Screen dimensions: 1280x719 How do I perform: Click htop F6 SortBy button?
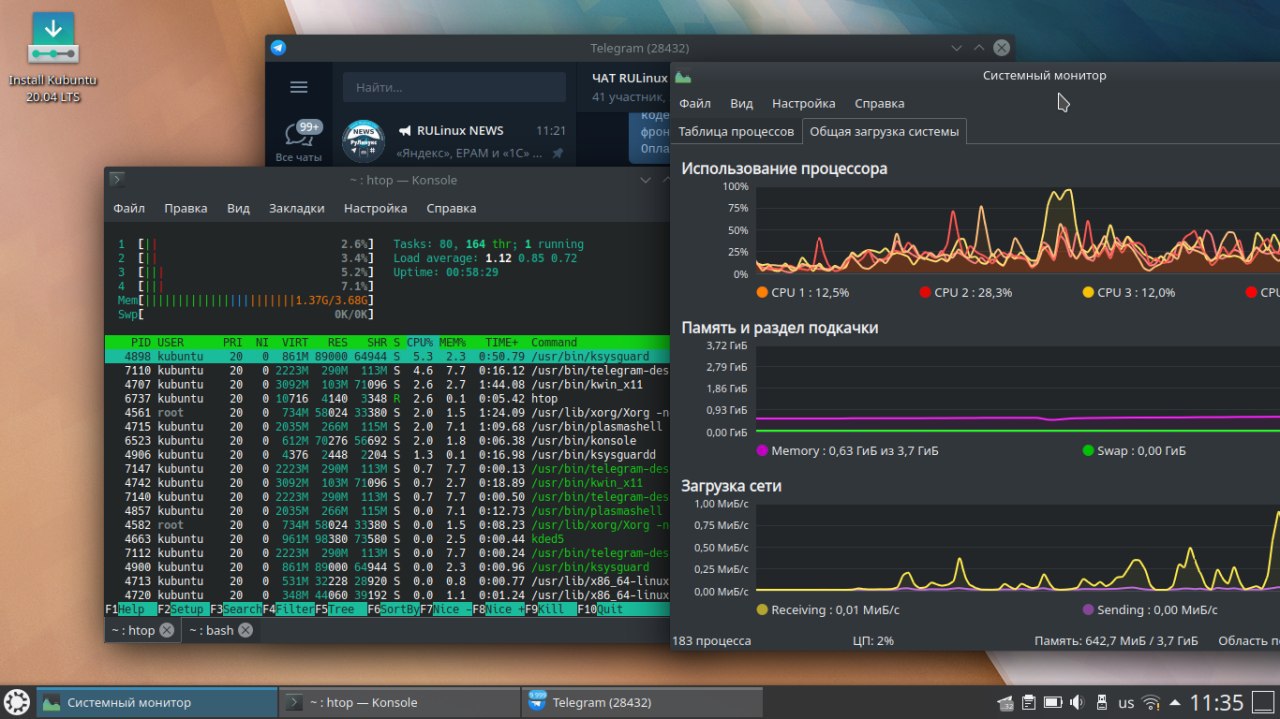pyautogui.click(x=393, y=609)
